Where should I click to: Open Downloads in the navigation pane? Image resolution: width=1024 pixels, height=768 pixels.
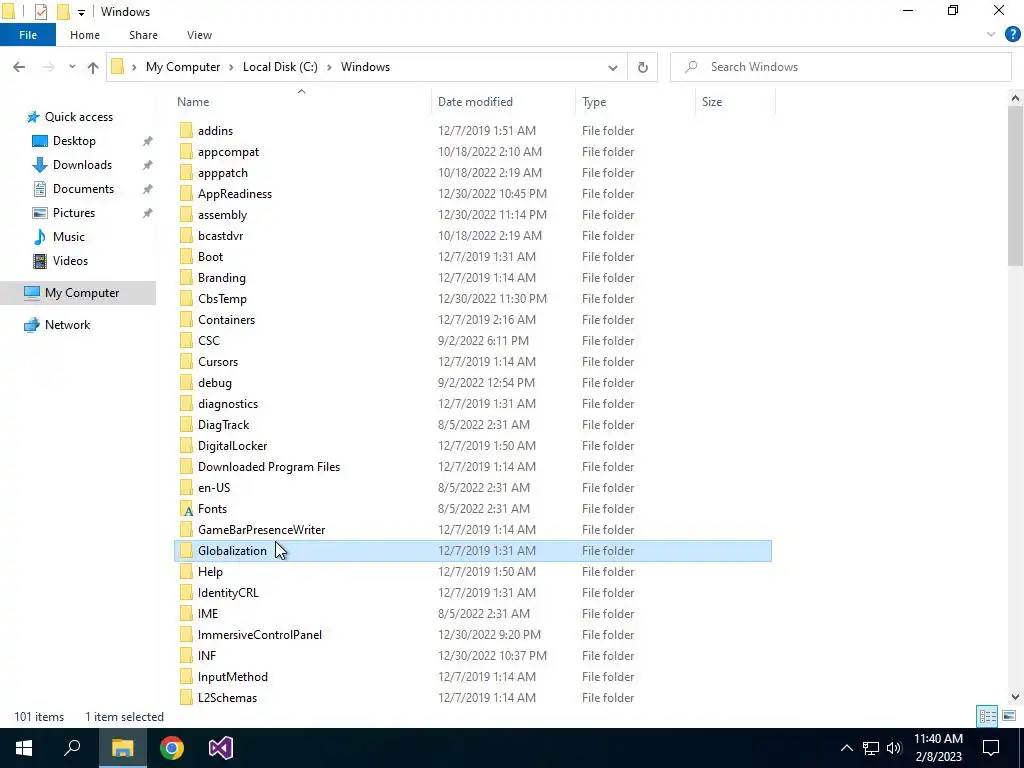[x=82, y=165]
